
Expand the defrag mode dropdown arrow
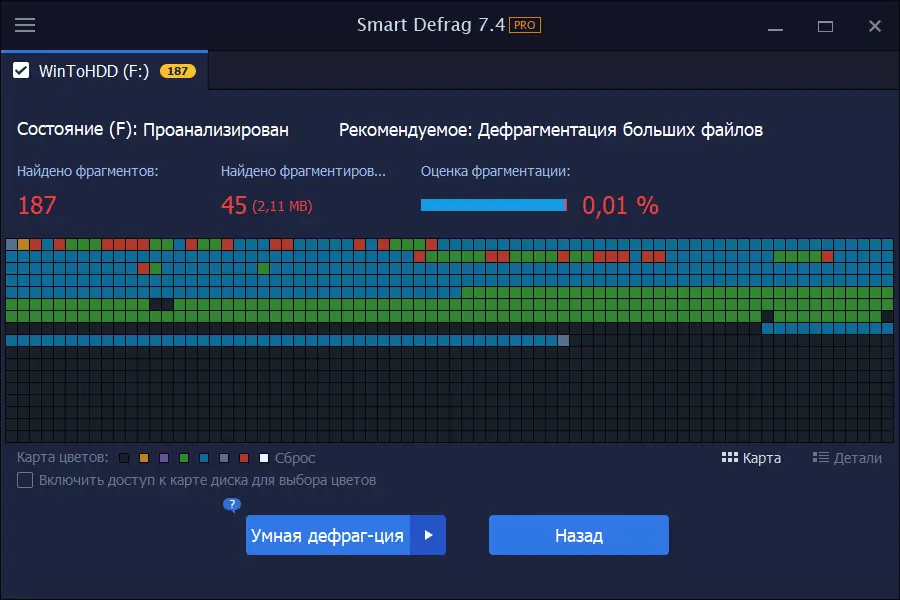428,535
